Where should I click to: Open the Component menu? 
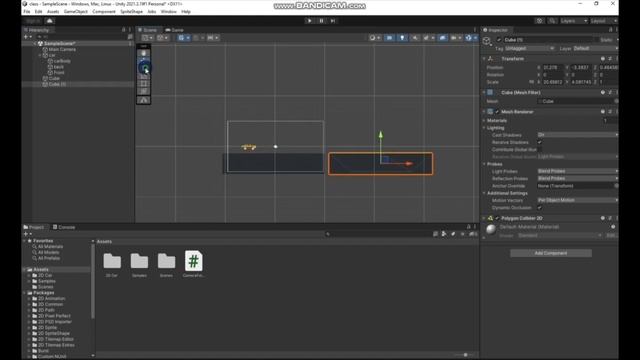tap(104, 12)
